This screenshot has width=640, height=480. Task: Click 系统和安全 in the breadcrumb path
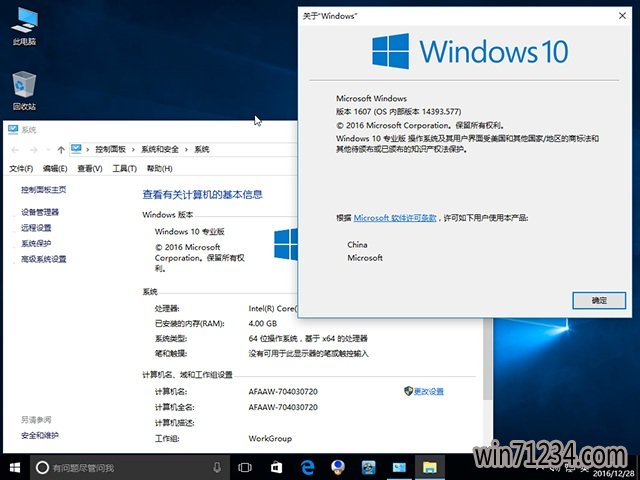[160, 149]
